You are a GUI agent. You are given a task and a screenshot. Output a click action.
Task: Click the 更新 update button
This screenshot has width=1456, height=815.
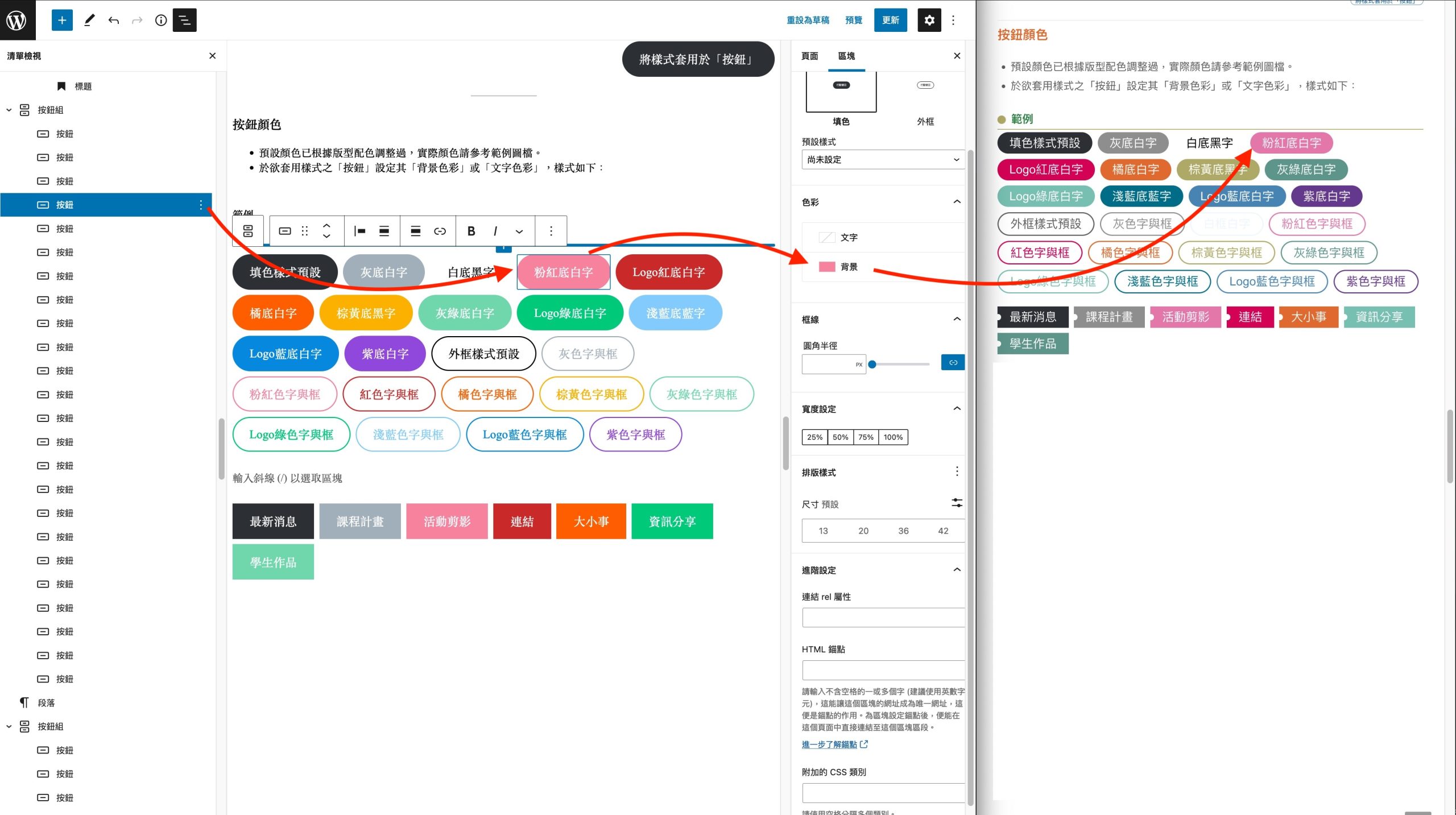(891, 20)
